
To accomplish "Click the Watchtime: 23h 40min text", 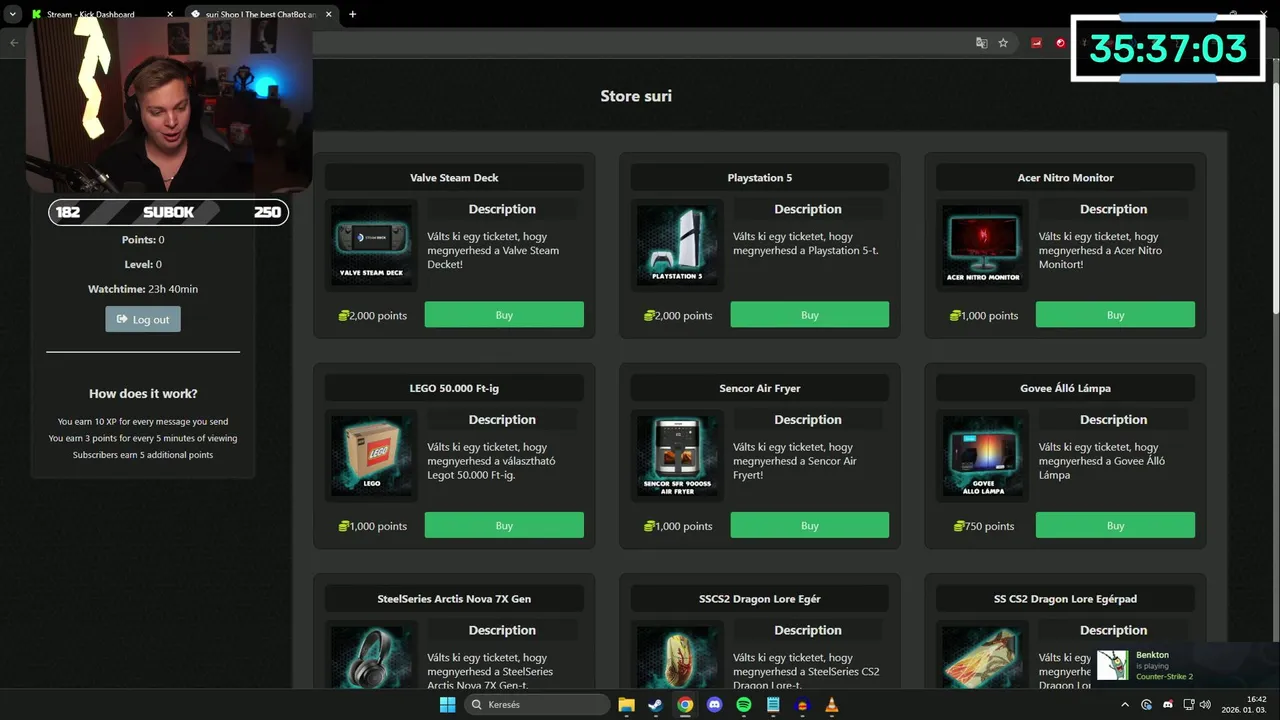I will (x=143, y=289).
